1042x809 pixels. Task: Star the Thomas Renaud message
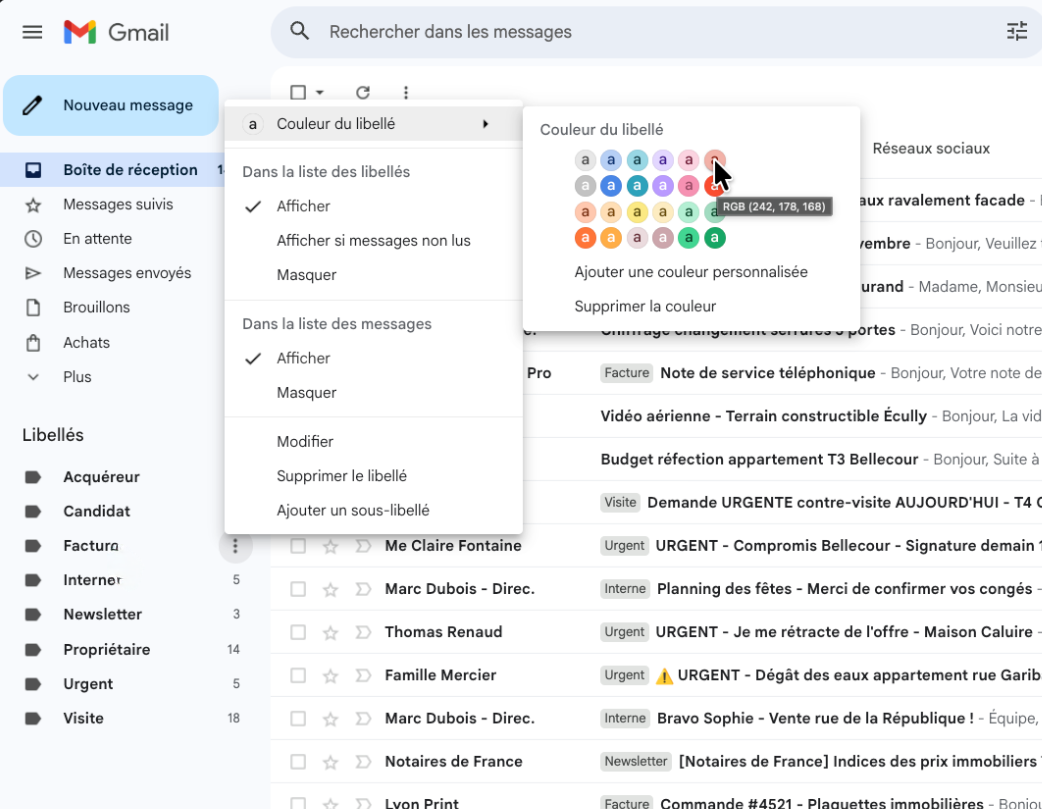pos(330,632)
